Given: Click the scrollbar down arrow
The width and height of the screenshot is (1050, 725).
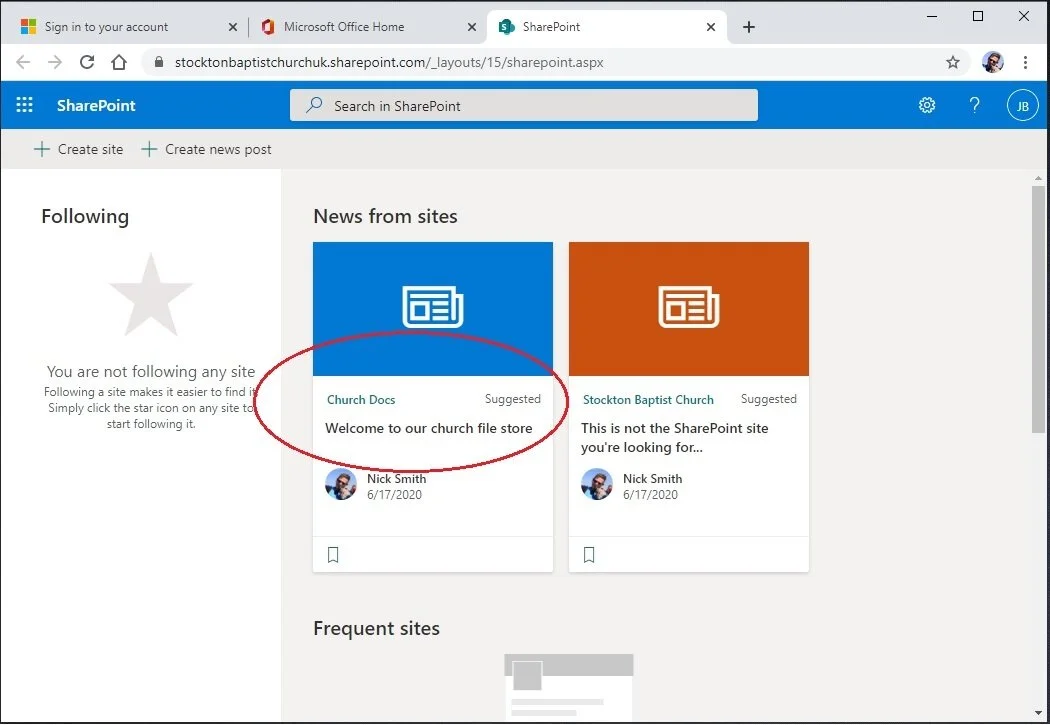Looking at the screenshot, I should click(x=1038, y=714).
